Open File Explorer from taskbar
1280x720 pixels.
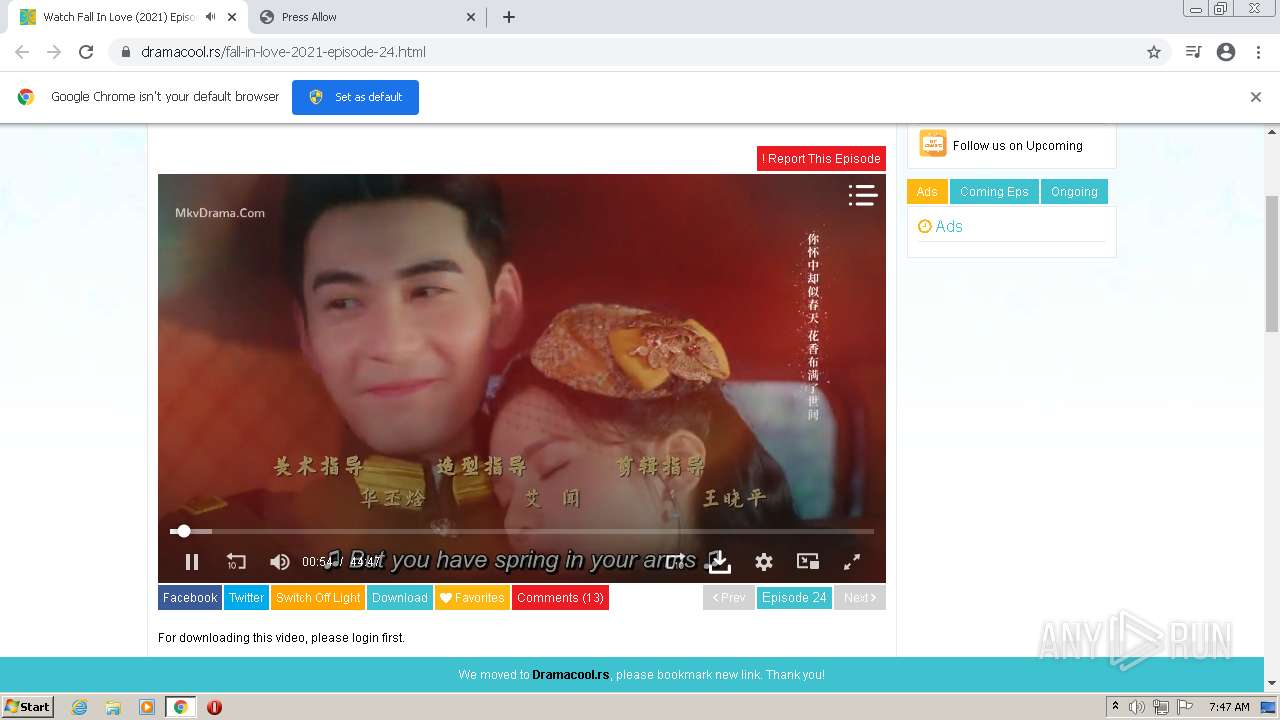[x=113, y=707]
